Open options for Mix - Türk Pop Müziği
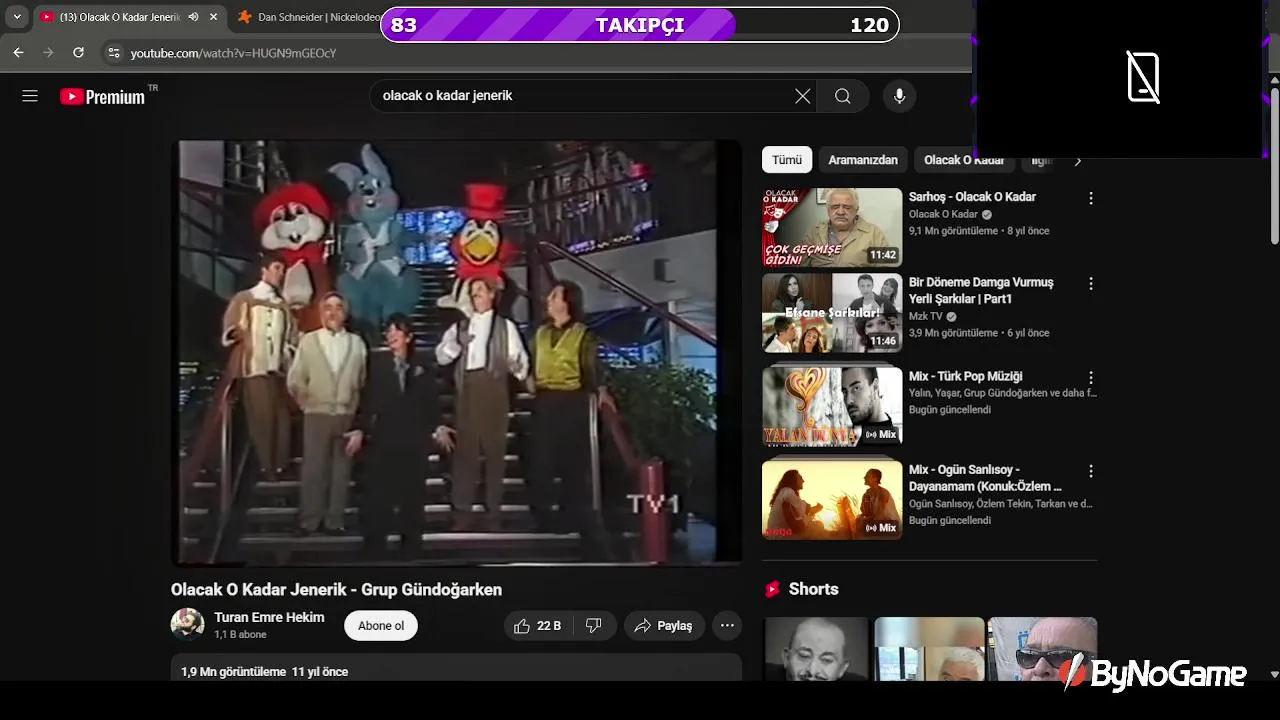The height and width of the screenshot is (720, 1280). point(1091,378)
